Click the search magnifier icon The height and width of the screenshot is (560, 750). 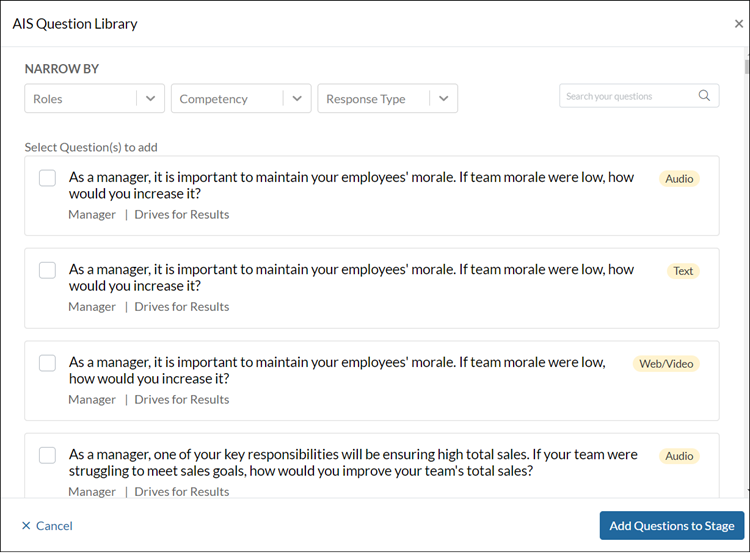[x=704, y=96]
